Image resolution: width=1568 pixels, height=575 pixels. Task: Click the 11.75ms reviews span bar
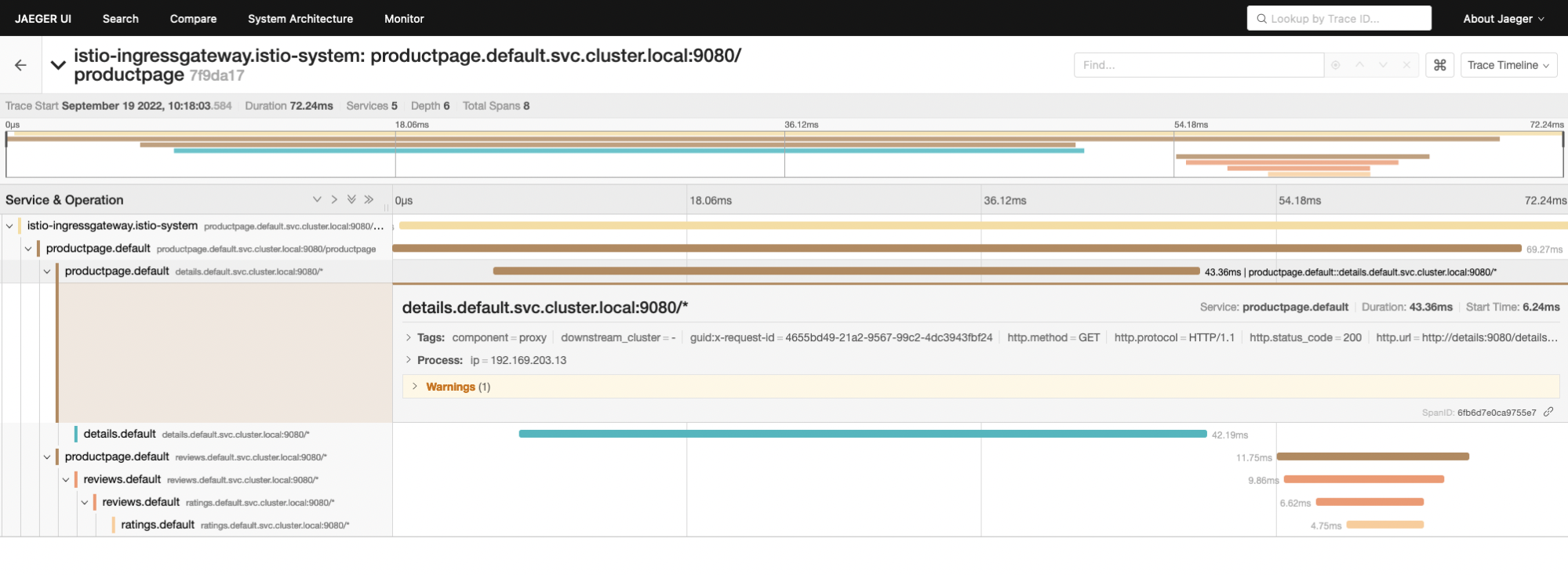coord(1373,457)
